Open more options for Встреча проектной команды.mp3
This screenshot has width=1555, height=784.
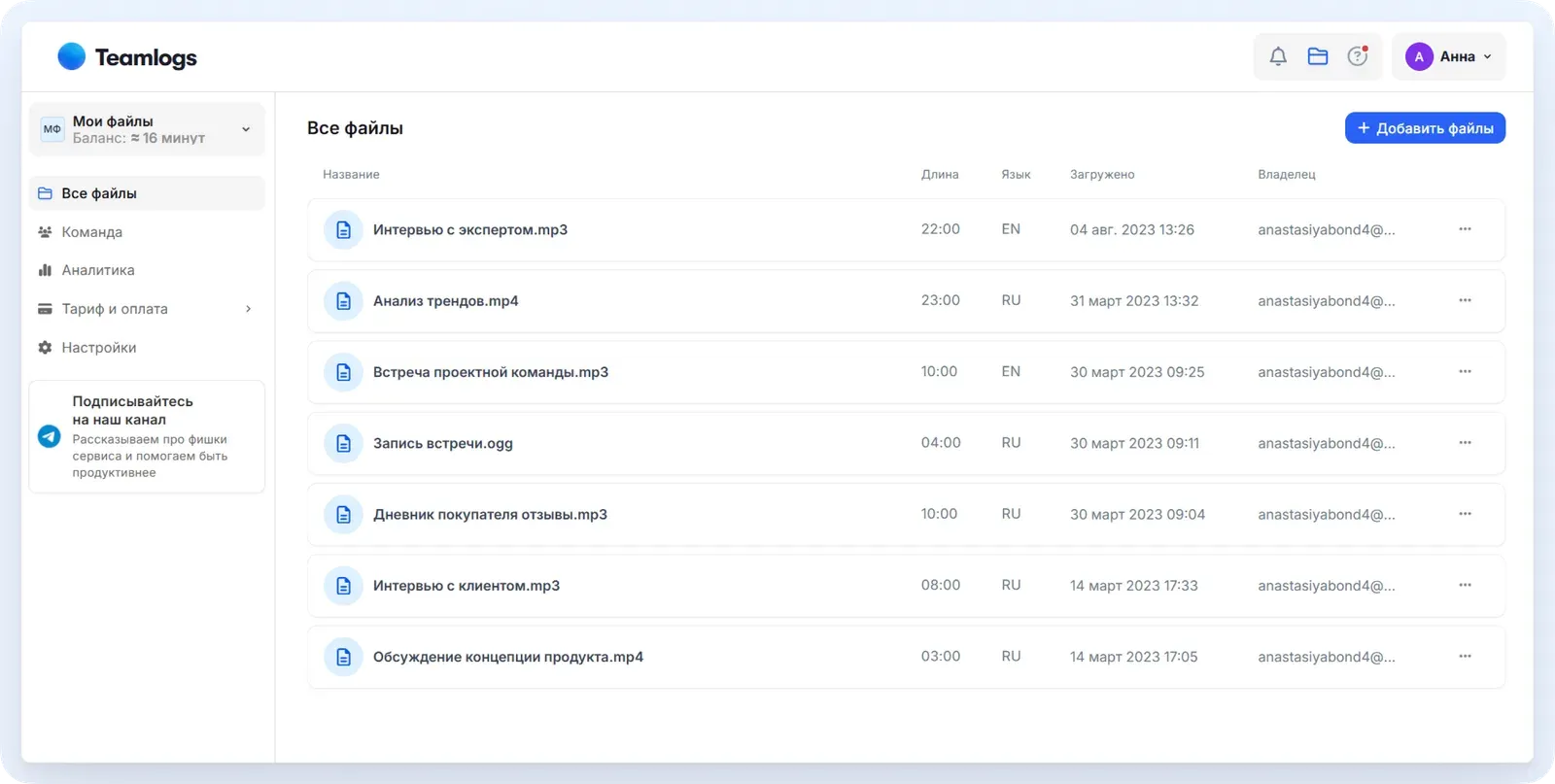point(1465,371)
